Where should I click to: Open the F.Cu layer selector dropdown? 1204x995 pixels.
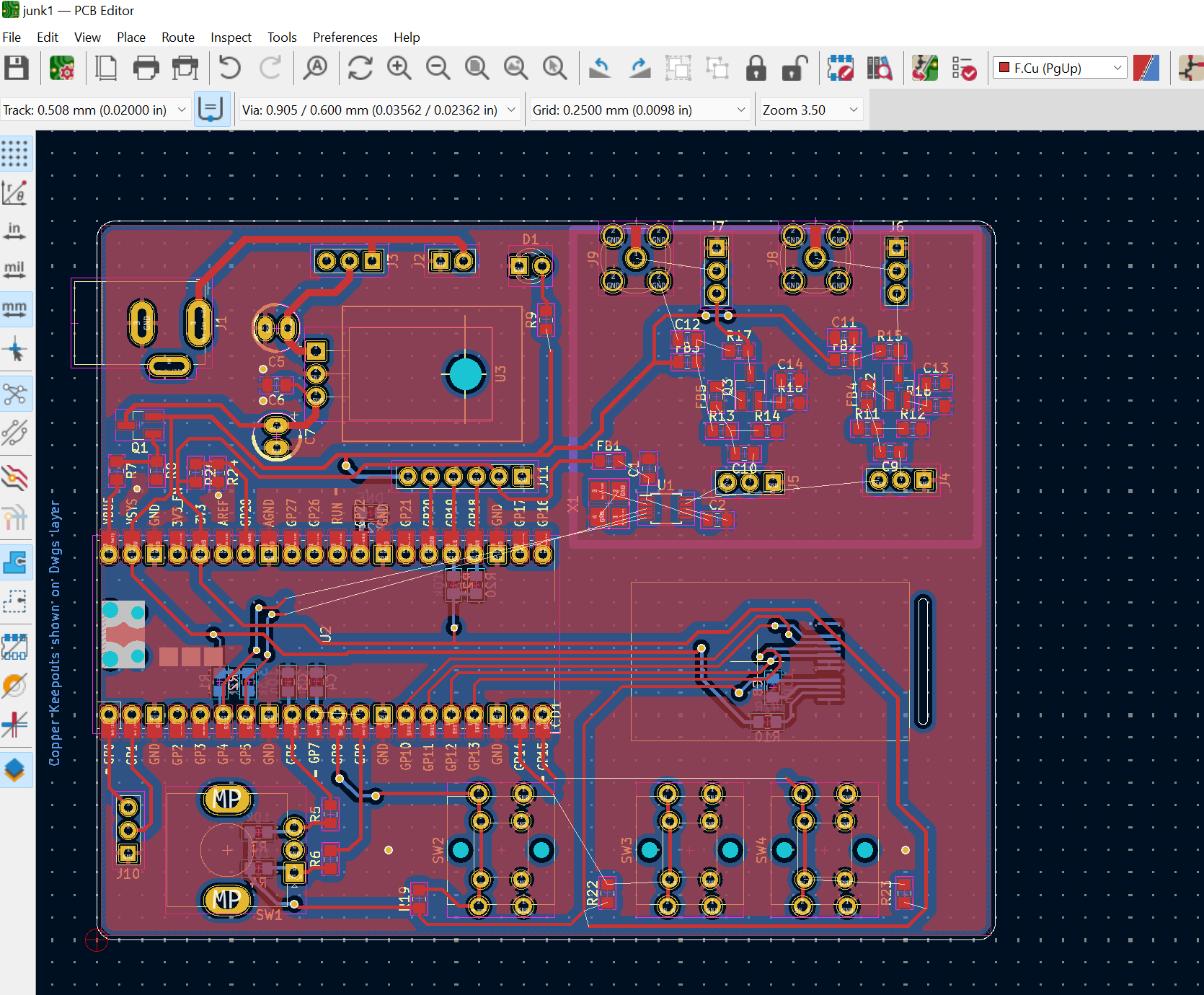[x=1059, y=68]
